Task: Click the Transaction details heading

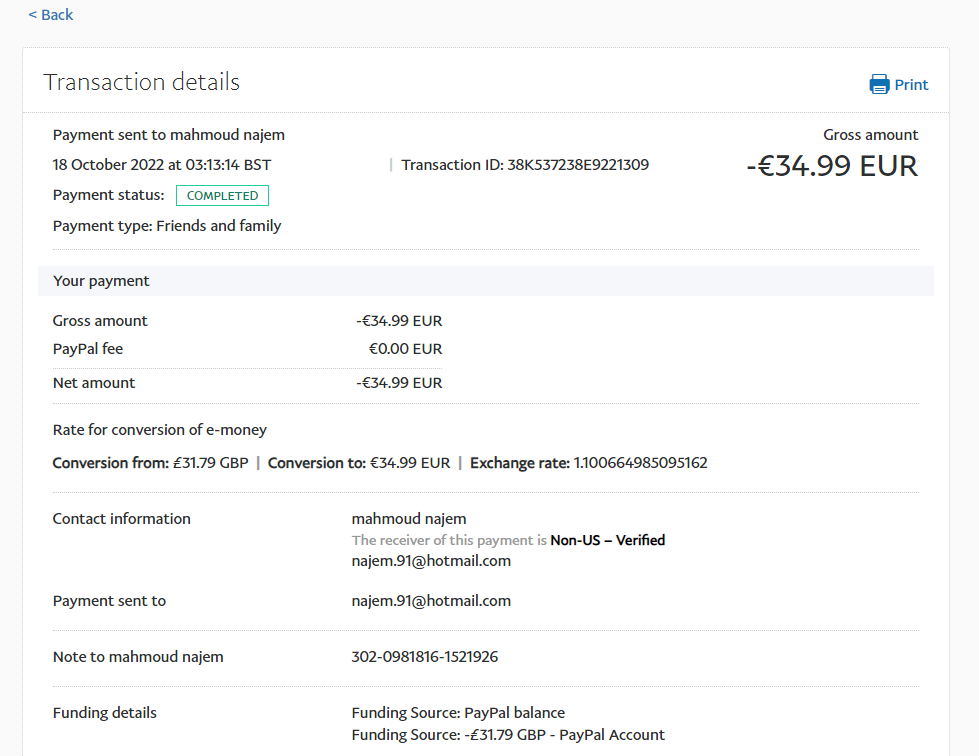Action: pyautogui.click(x=141, y=82)
